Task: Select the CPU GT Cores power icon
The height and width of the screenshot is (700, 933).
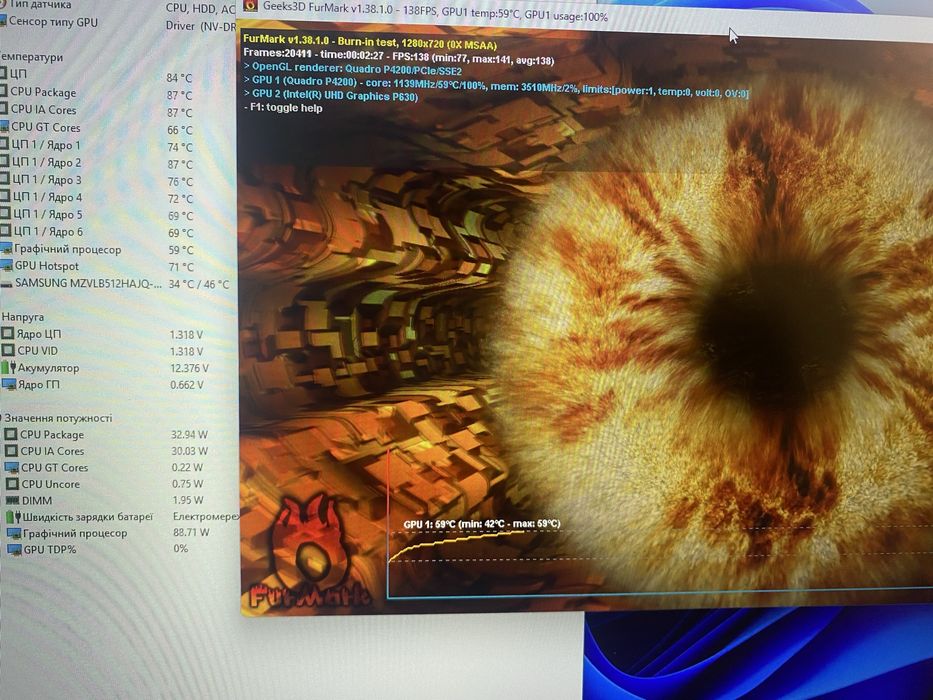Action: (12, 467)
